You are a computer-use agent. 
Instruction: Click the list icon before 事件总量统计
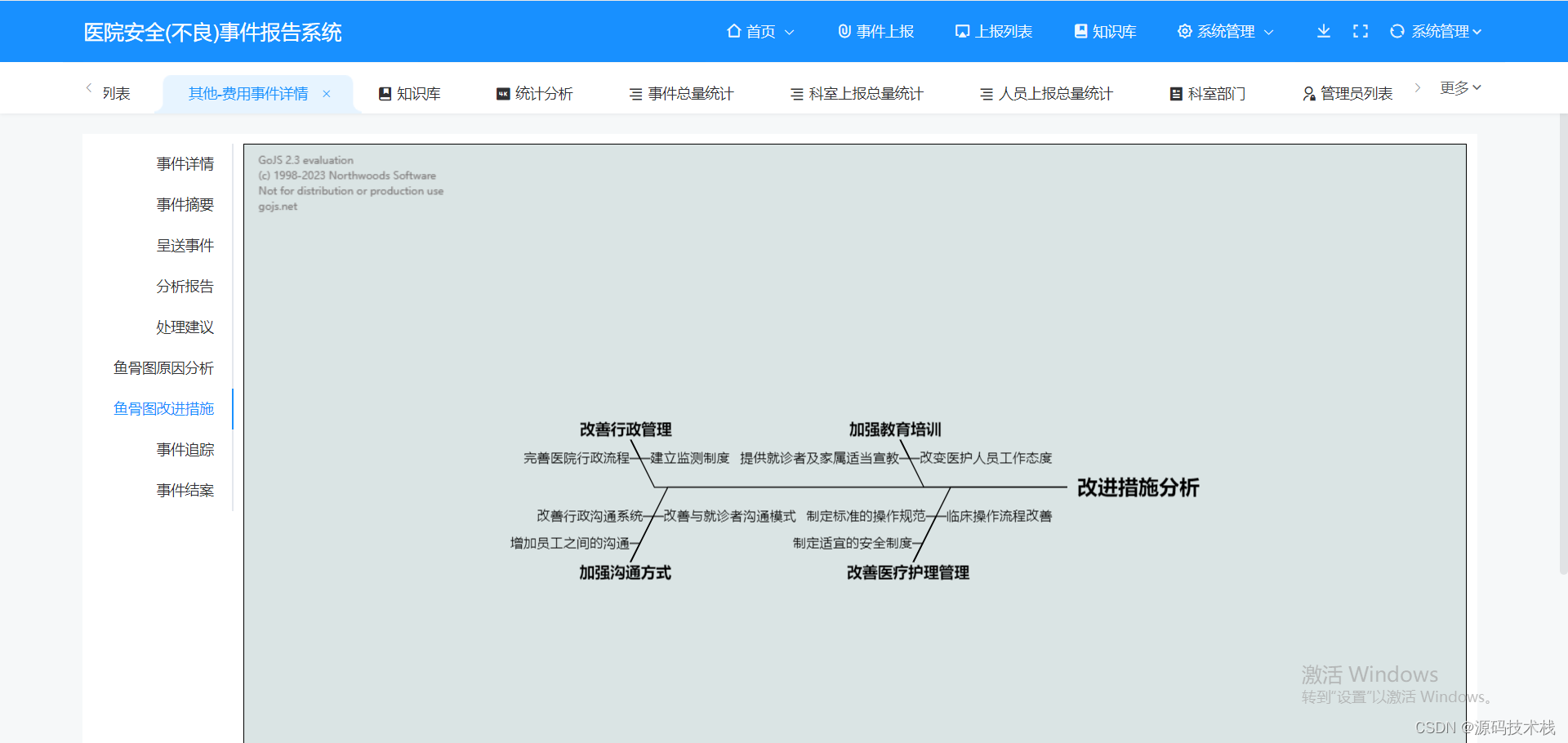pyautogui.click(x=635, y=94)
